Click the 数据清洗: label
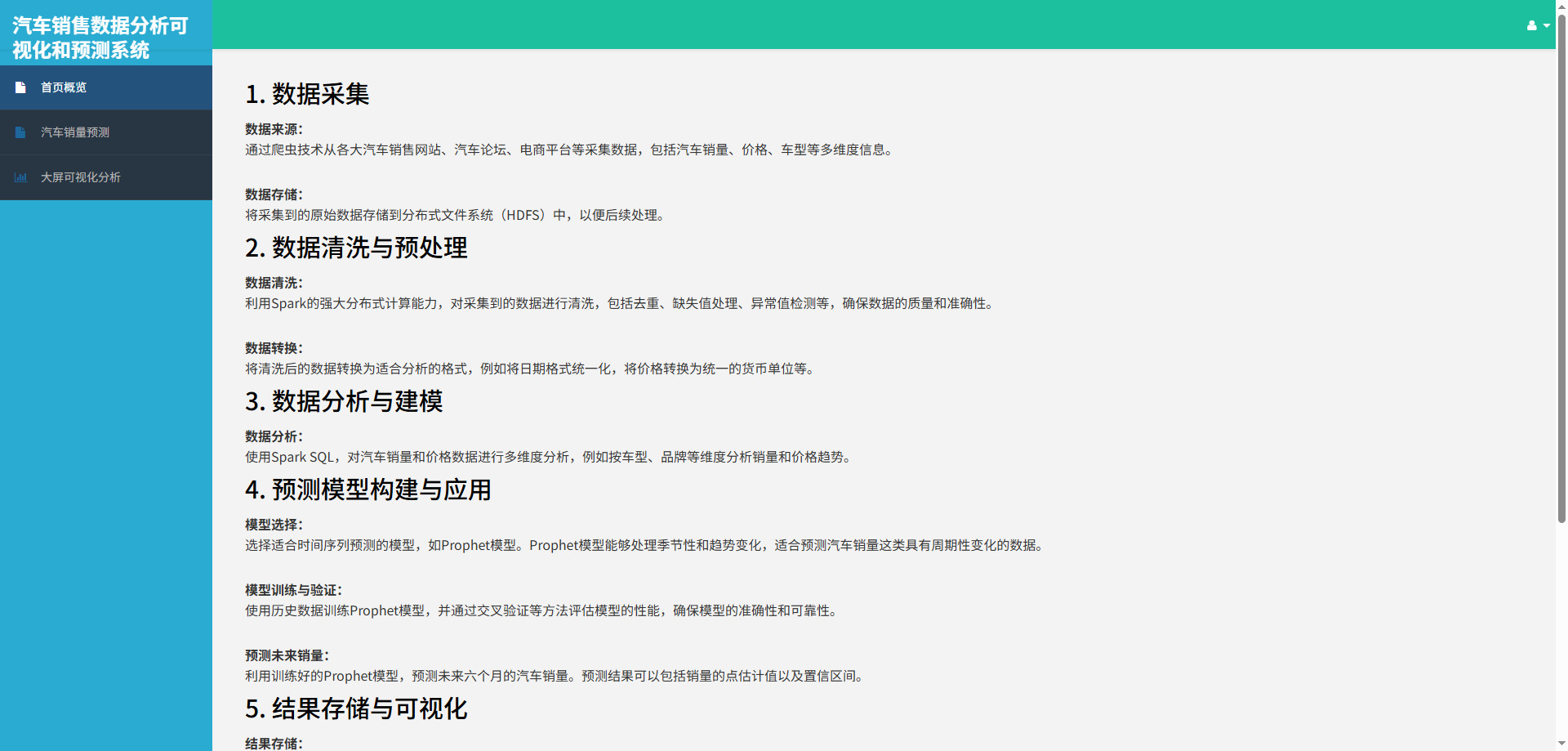The width and height of the screenshot is (1568, 751). pos(274,283)
